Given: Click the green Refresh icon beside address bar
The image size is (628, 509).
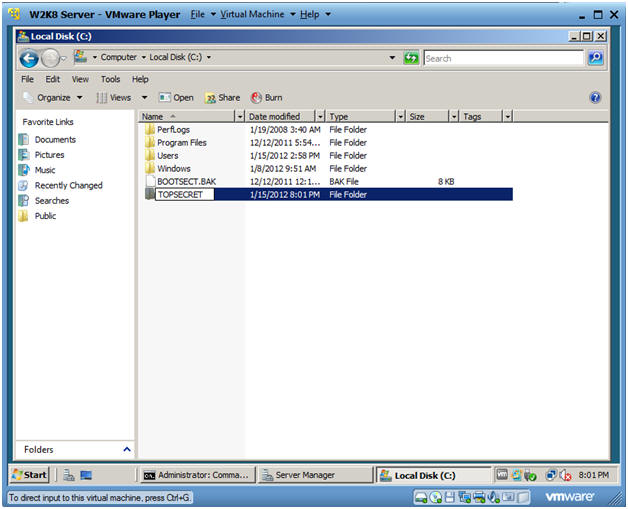Looking at the screenshot, I should coord(411,58).
